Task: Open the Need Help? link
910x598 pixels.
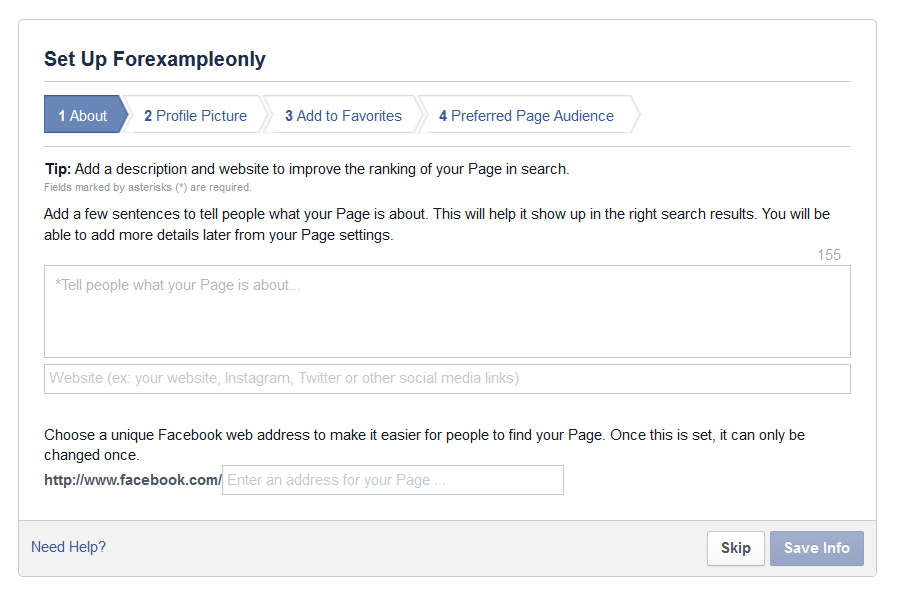Action: click(x=68, y=547)
